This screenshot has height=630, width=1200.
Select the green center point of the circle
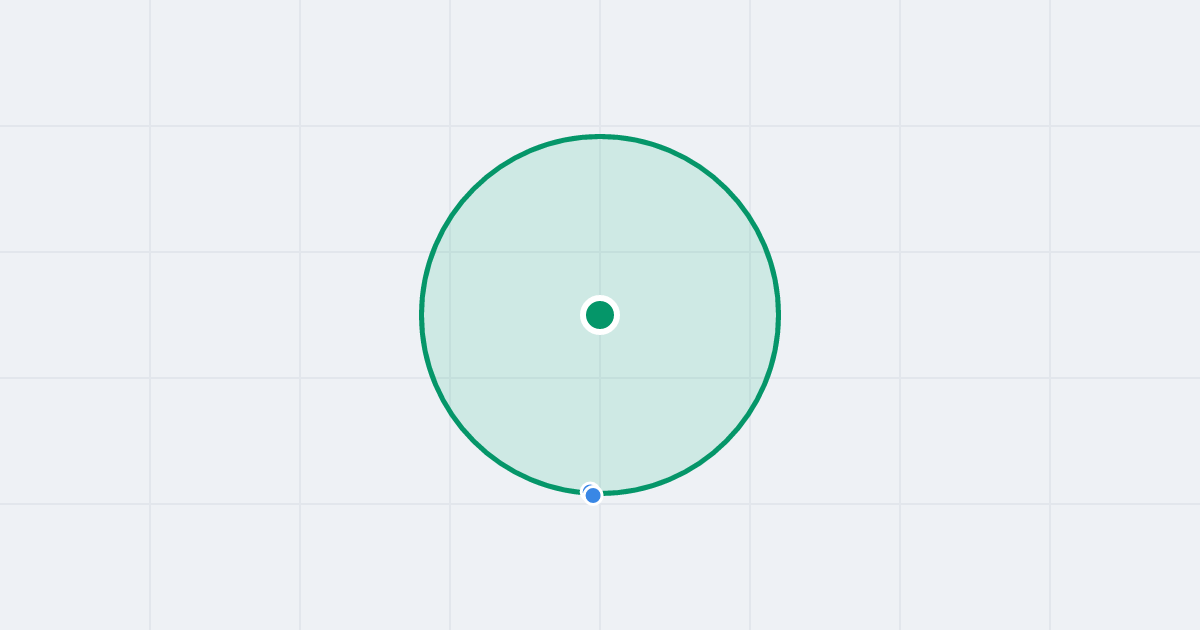[600, 315]
